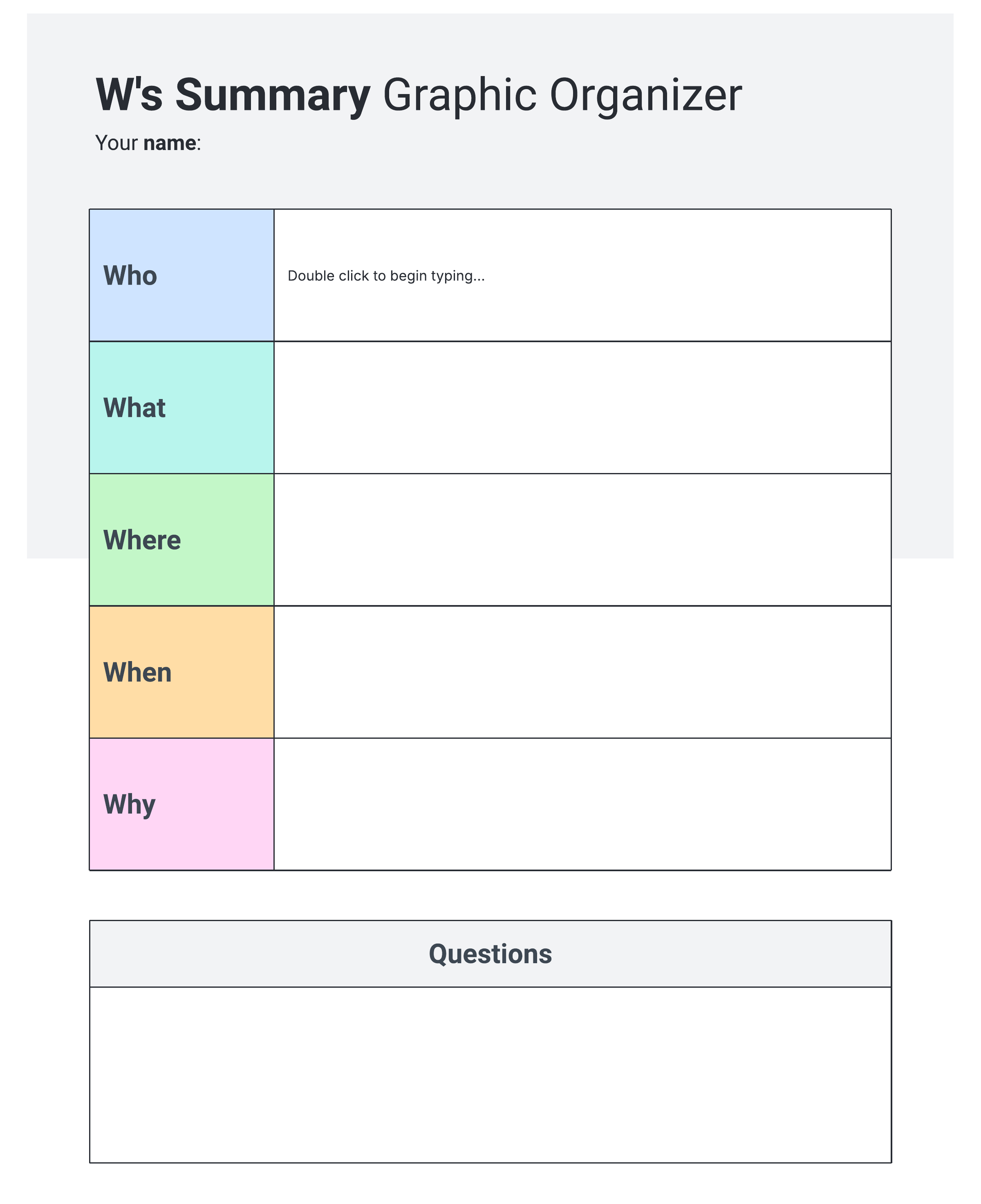981x1204 pixels.
Task: Select the blank answer cell beside Why
Action: point(582,804)
